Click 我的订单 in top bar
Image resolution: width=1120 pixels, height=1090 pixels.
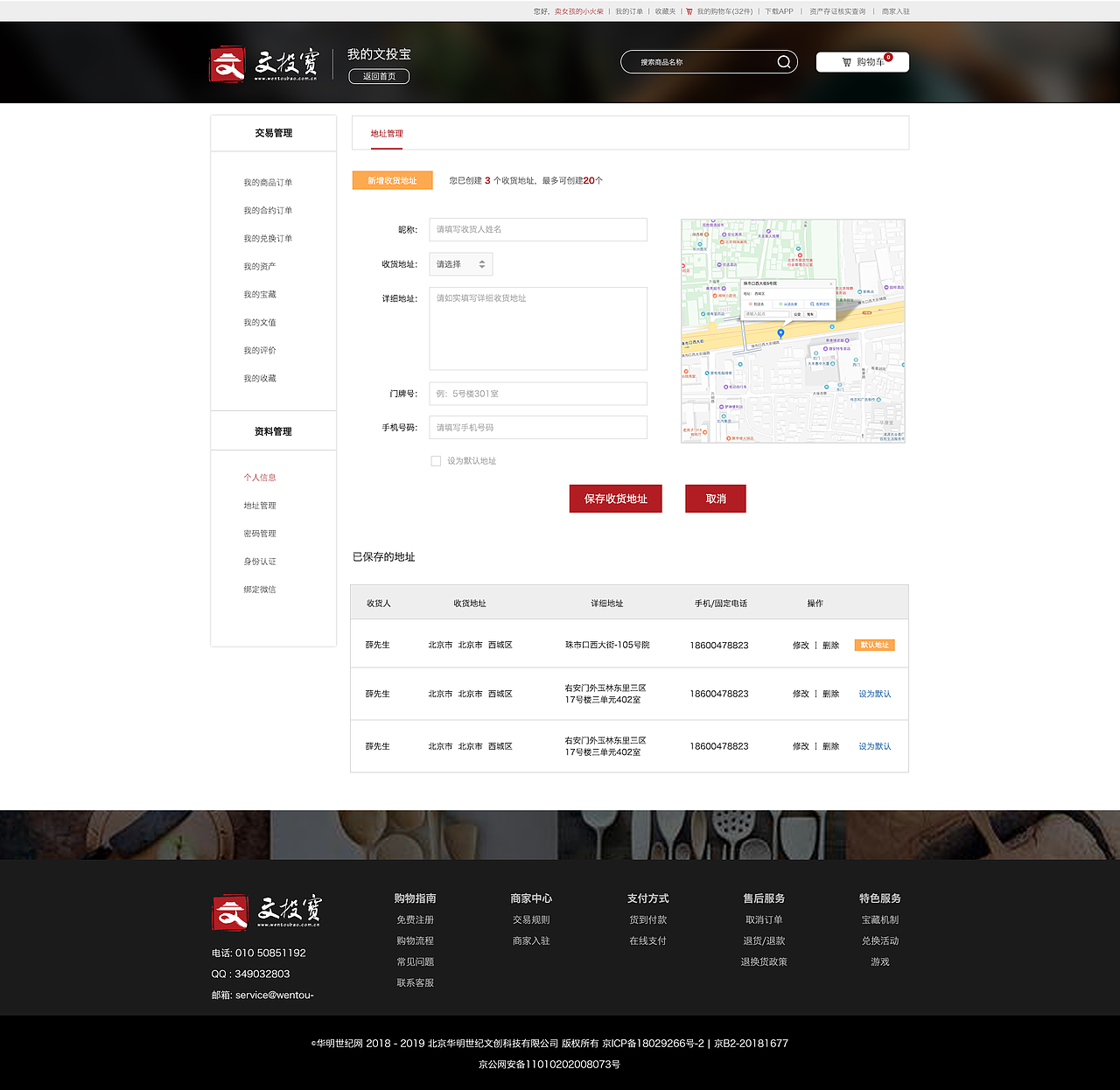pos(629,11)
